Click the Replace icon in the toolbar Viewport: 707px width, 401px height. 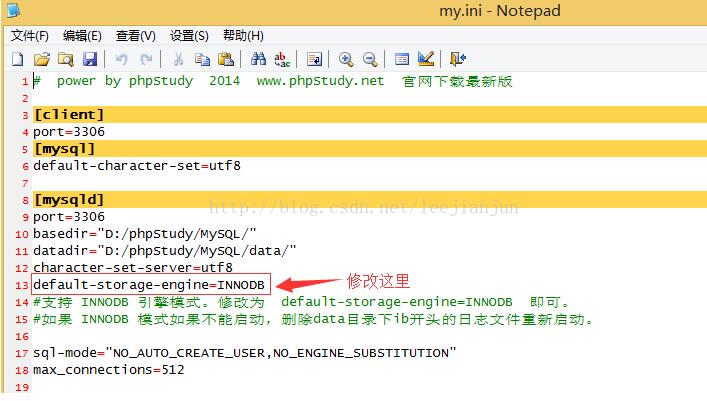coord(282,59)
